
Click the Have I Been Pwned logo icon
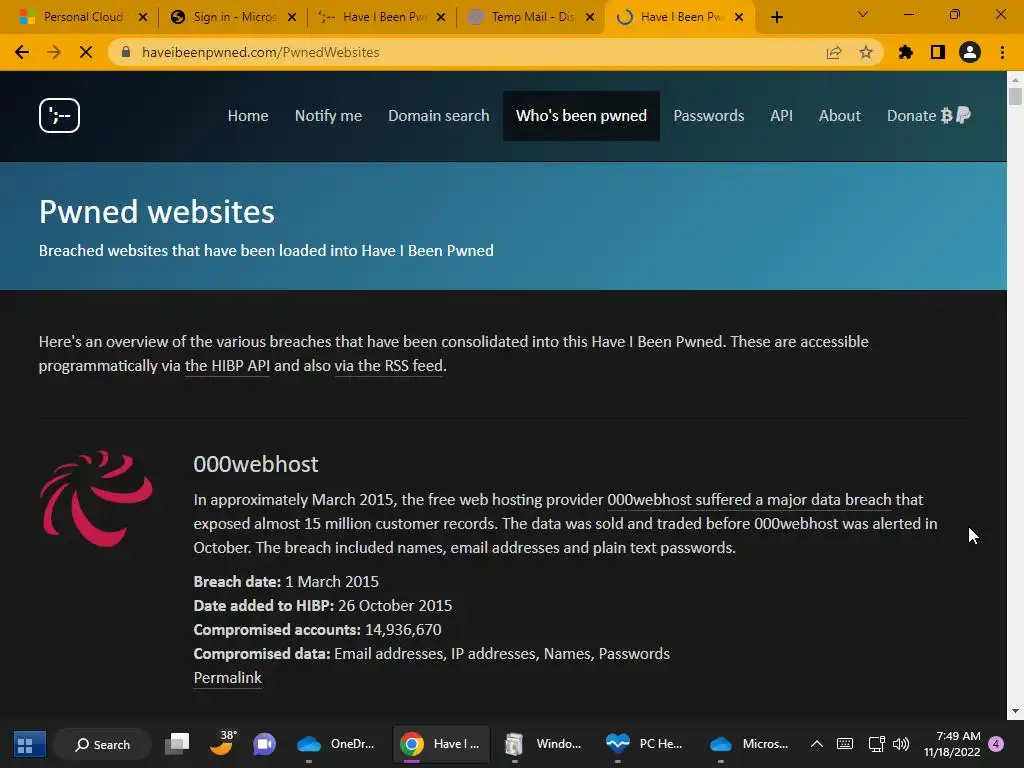pyautogui.click(x=59, y=116)
